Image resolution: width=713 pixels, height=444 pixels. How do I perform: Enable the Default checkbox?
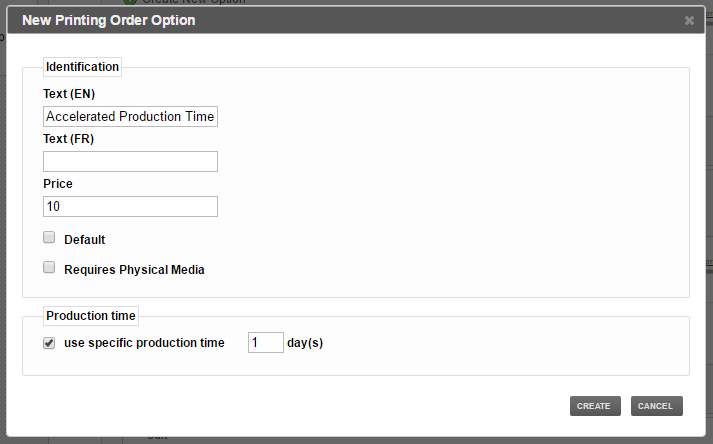click(x=49, y=237)
